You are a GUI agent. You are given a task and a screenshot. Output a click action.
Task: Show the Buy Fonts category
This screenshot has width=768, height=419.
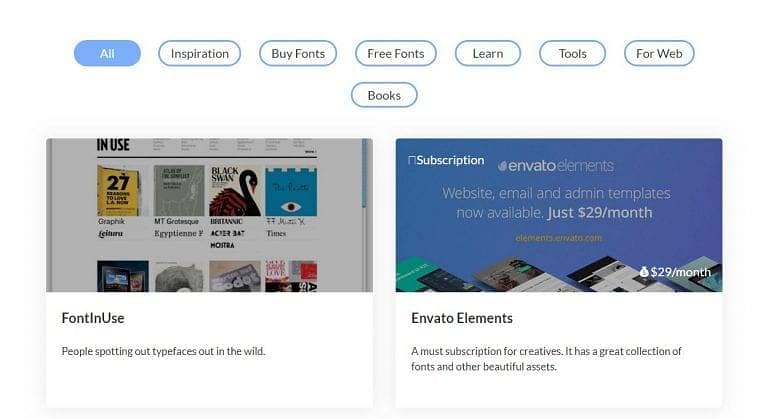pyautogui.click(x=298, y=53)
